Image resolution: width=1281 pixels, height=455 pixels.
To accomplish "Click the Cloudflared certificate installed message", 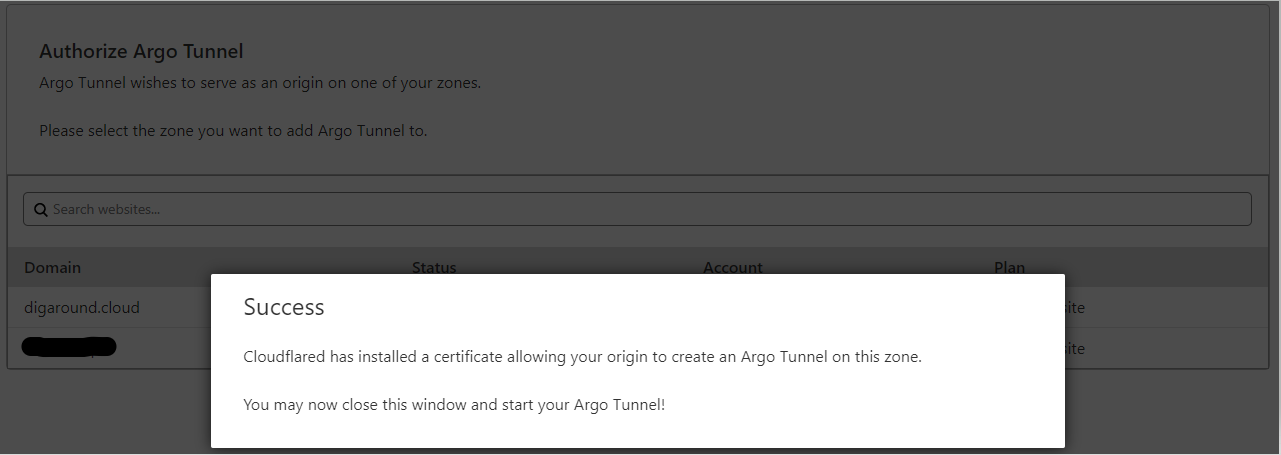I will tap(582, 357).
